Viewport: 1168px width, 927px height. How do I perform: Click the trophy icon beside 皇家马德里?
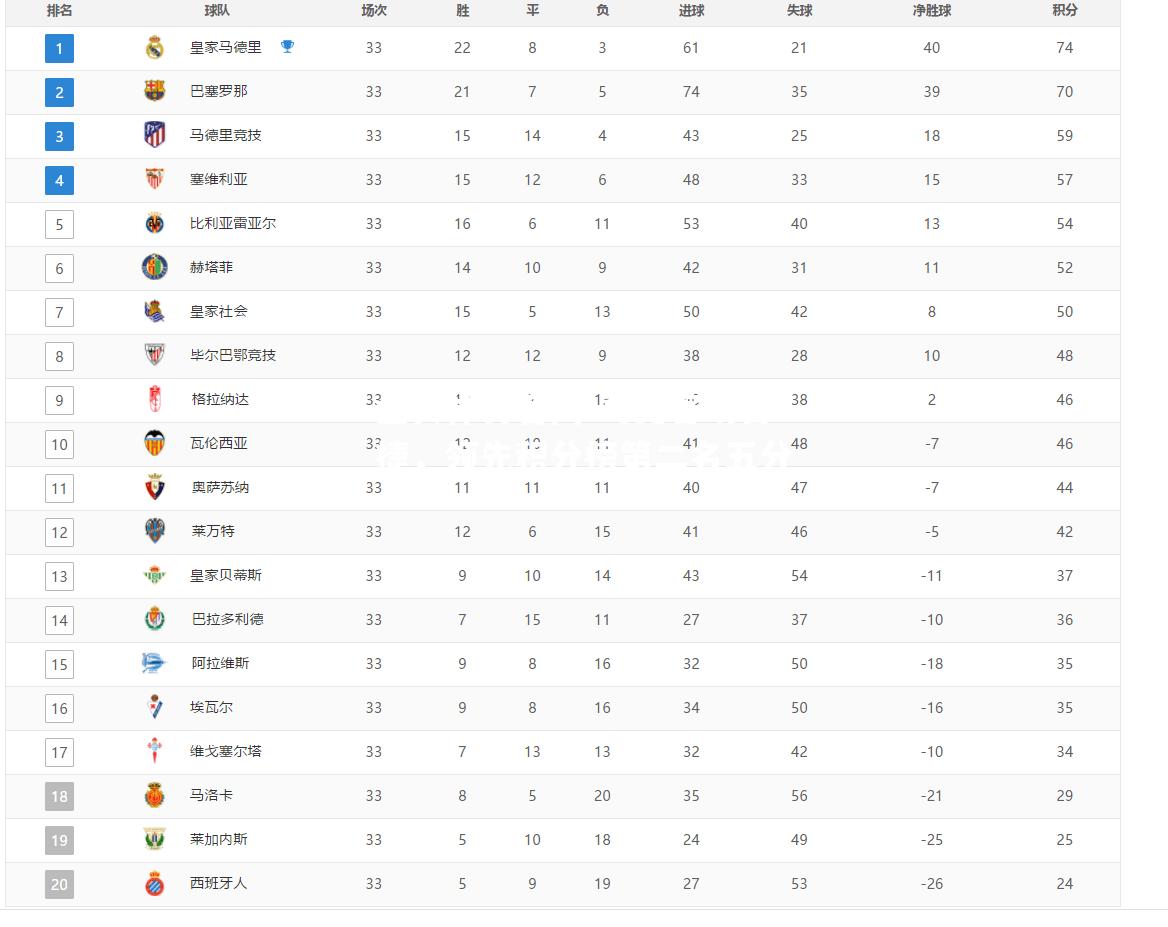[287, 46]
